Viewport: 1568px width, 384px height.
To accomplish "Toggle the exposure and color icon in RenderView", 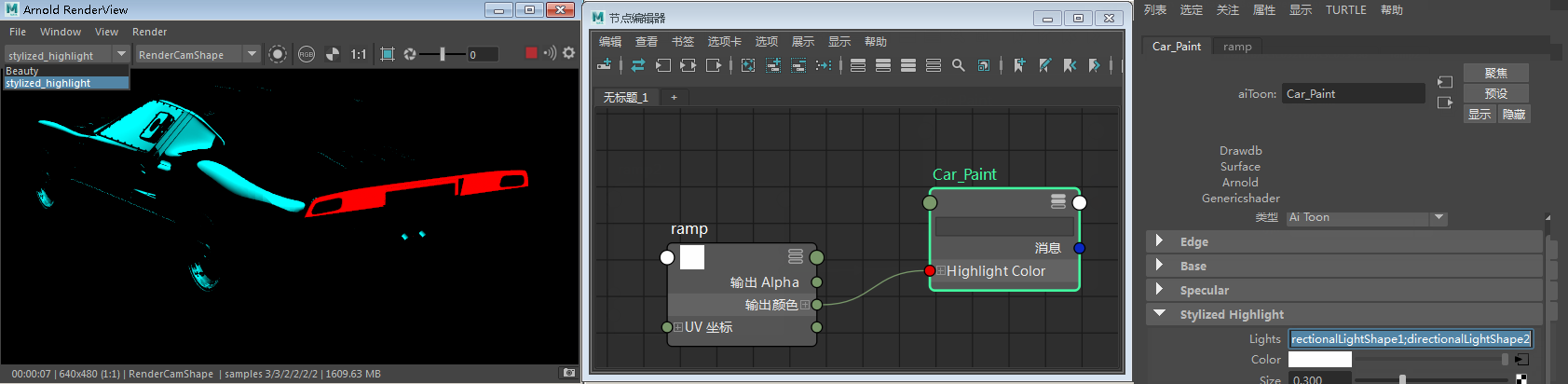I will [x=333, y=54].
